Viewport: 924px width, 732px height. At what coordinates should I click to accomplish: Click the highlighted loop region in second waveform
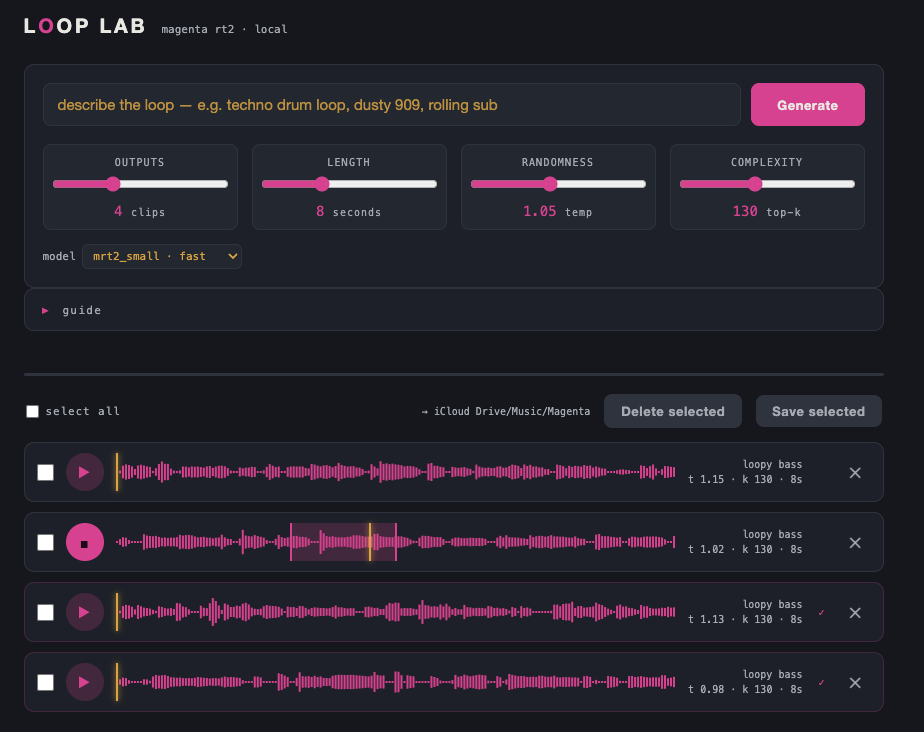(x=343, y=542)
